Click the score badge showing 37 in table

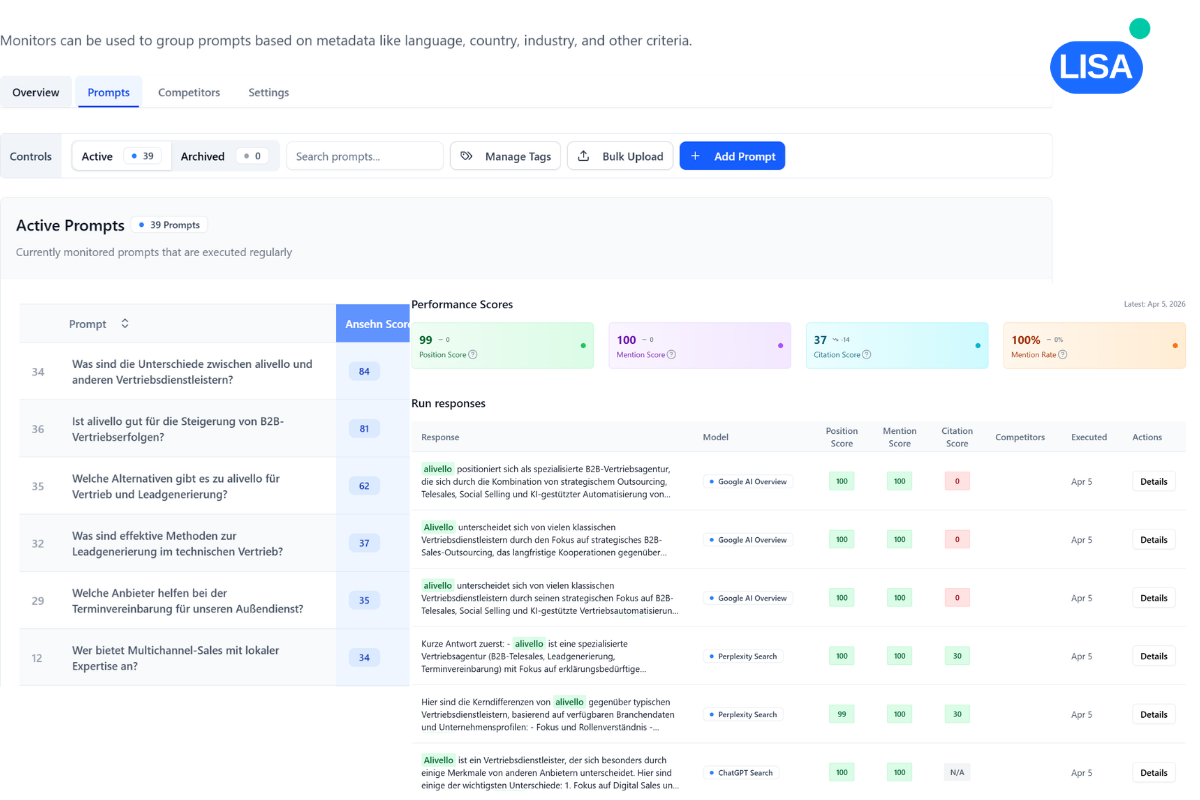tap(364, 543)
